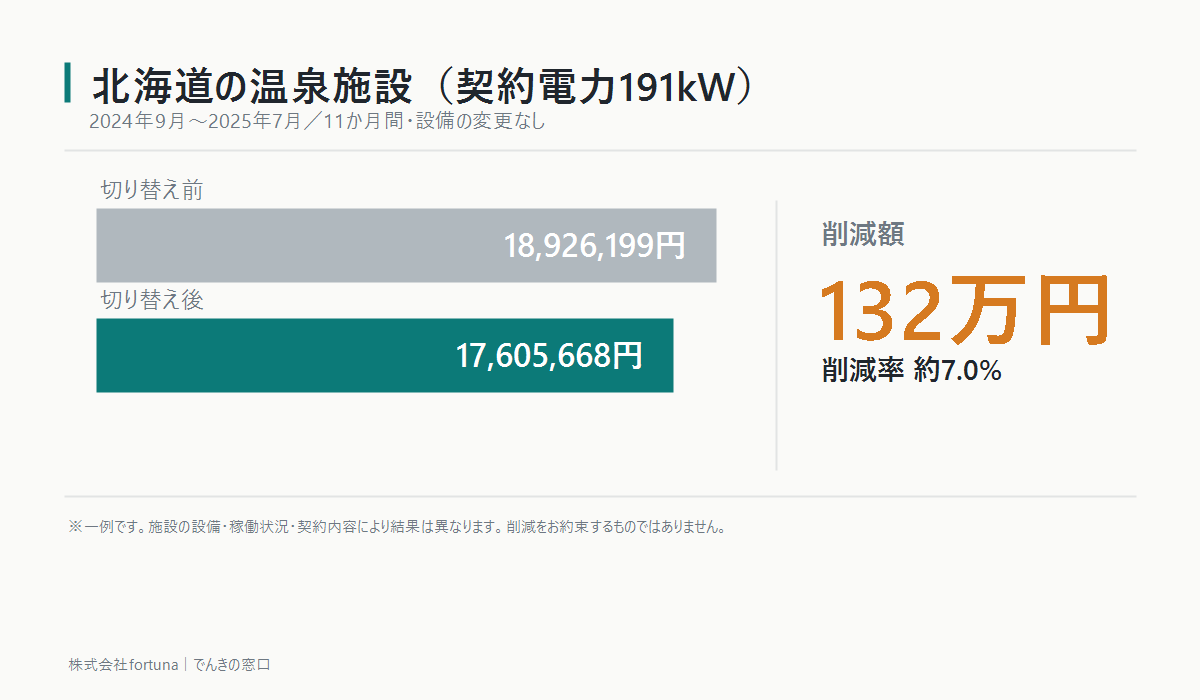1200x700 pixels.
Task: Click the 切り替え後 label
Action: click(152, 300)
